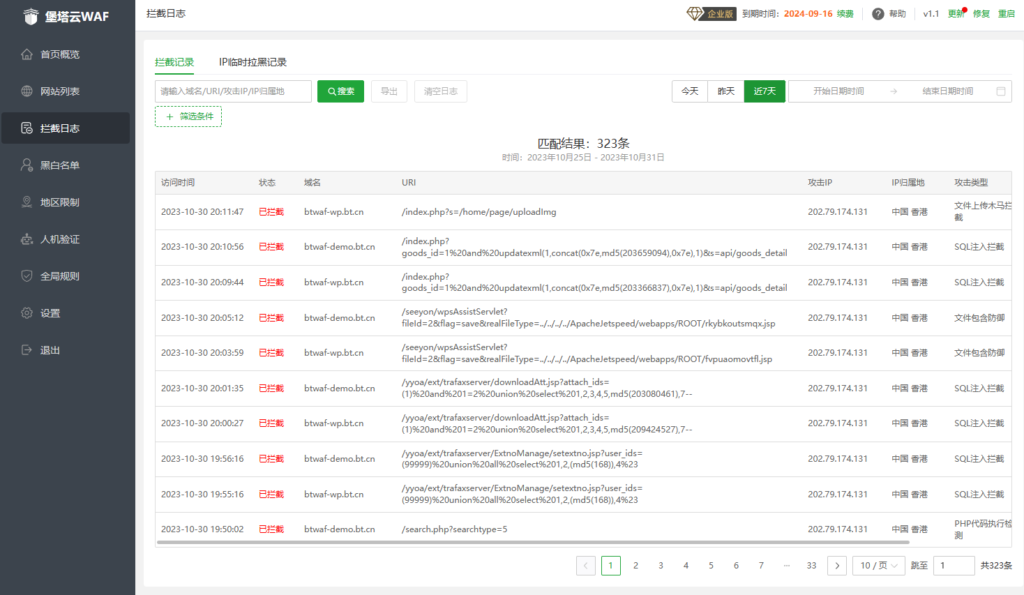Screen dimensions: 1024x595
Task: Click attack IP in 20:00:27 row
Action: (838, 423)
